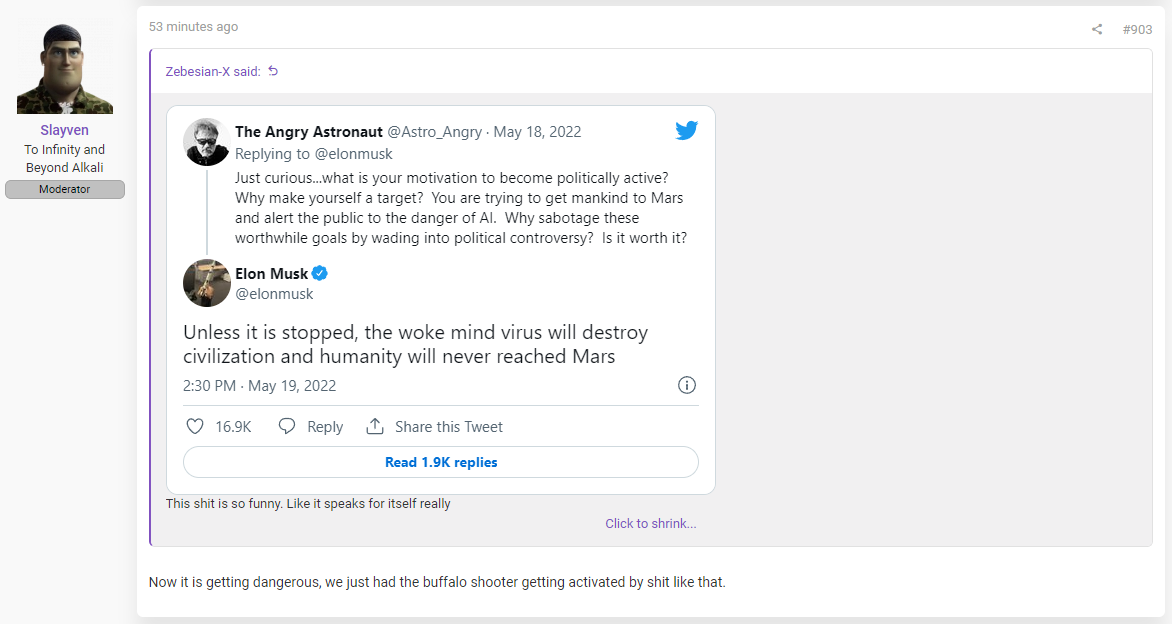1172x624 pixels.
Task: Click the Share this Tweet label
Action: pos(448,427)
